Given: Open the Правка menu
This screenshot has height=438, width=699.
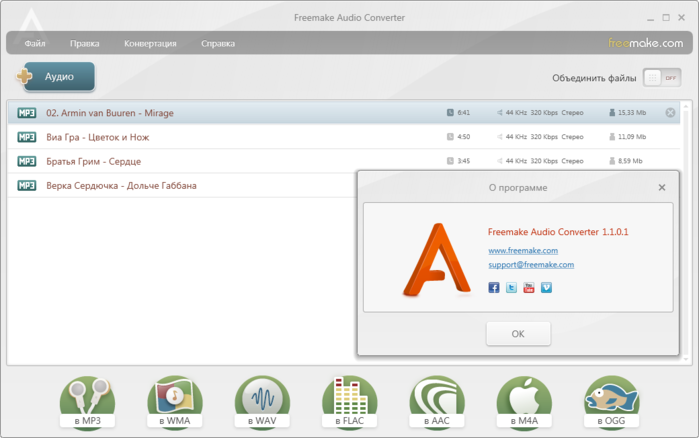Looking at the screenshot, I should pyautogui.click(x=84, y=43).
